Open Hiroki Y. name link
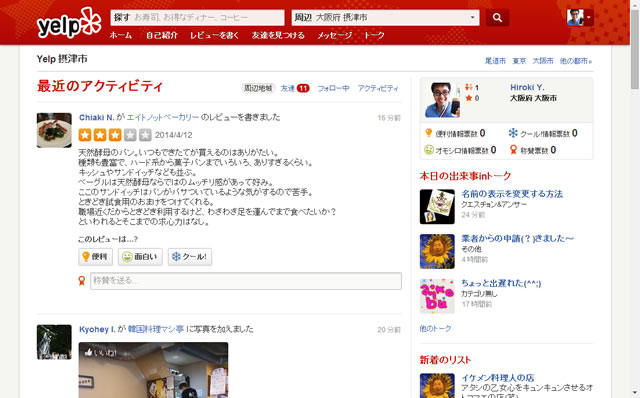This screenshot has width=640, height=398. 527,87
